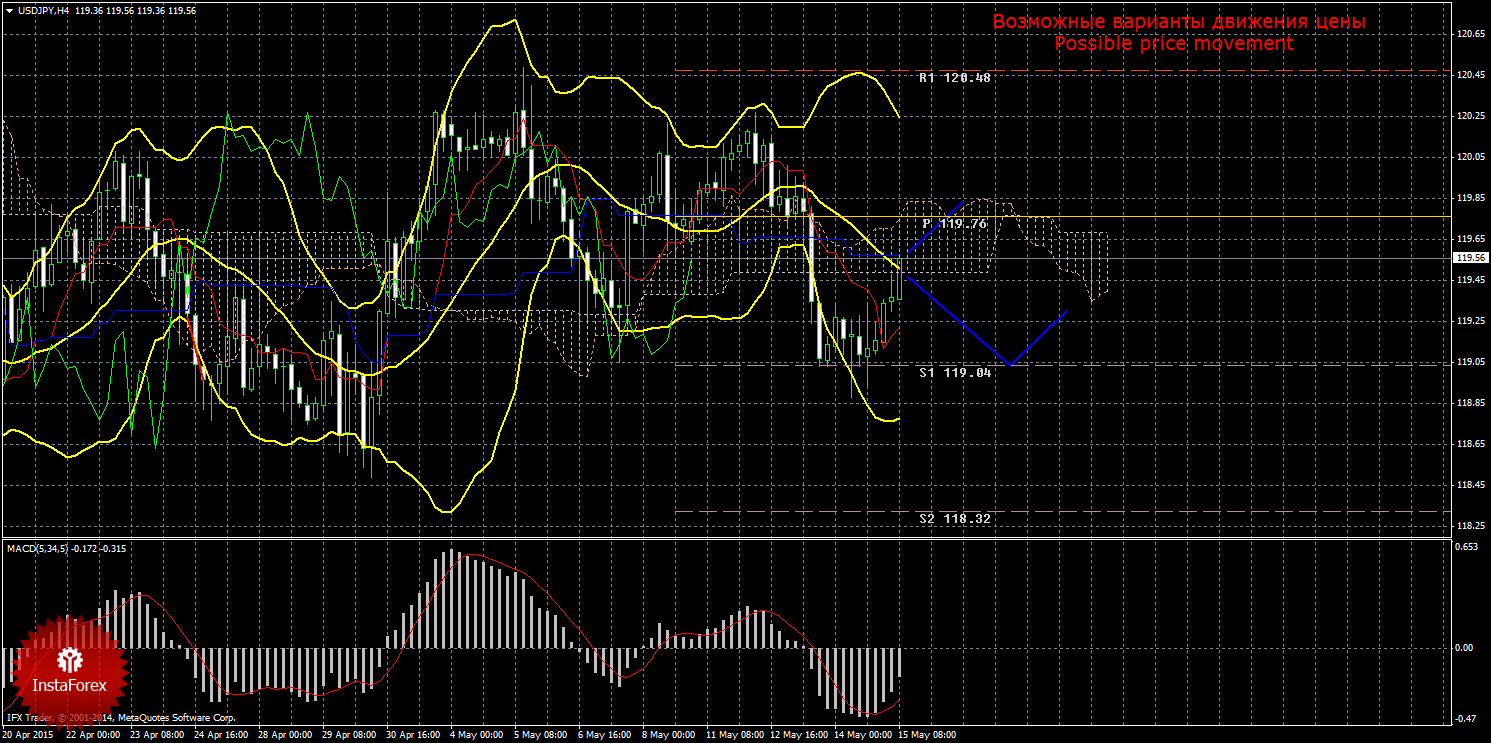Screen dimensions: 1491x743
Task: Click the 119.25 price axis value
Action: (1469, 321)
